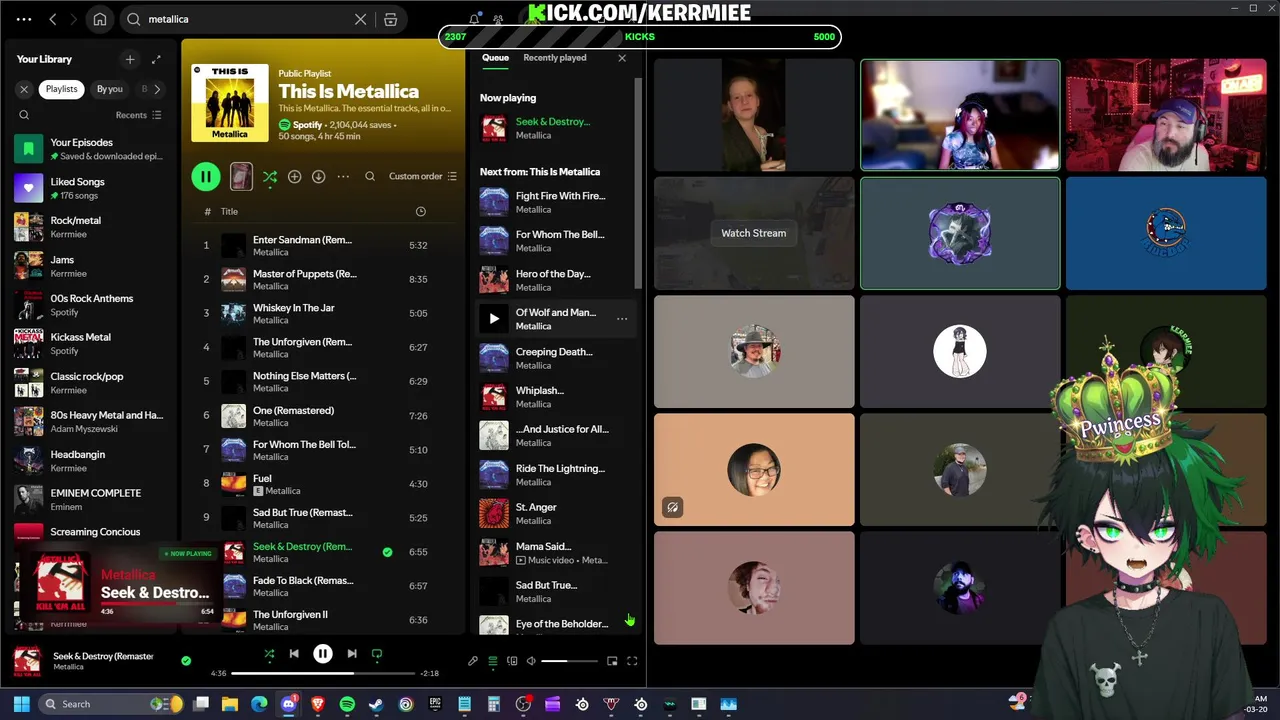Skip to previous track in player bar

tap(294, 654)
